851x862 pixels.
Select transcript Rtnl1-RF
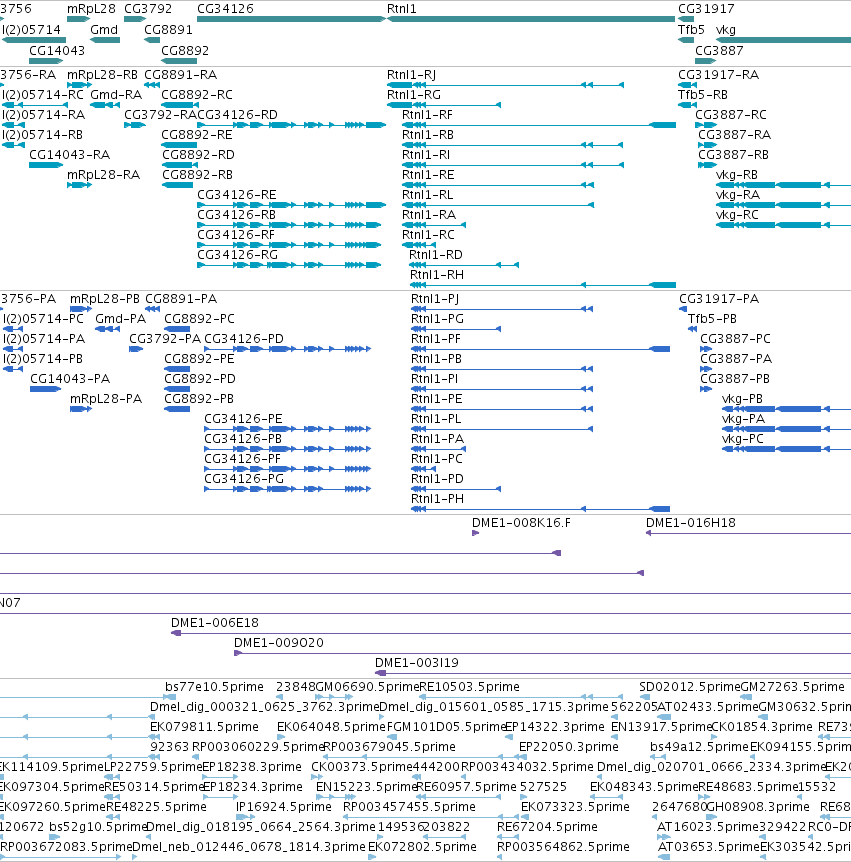[x=427, y=115]
